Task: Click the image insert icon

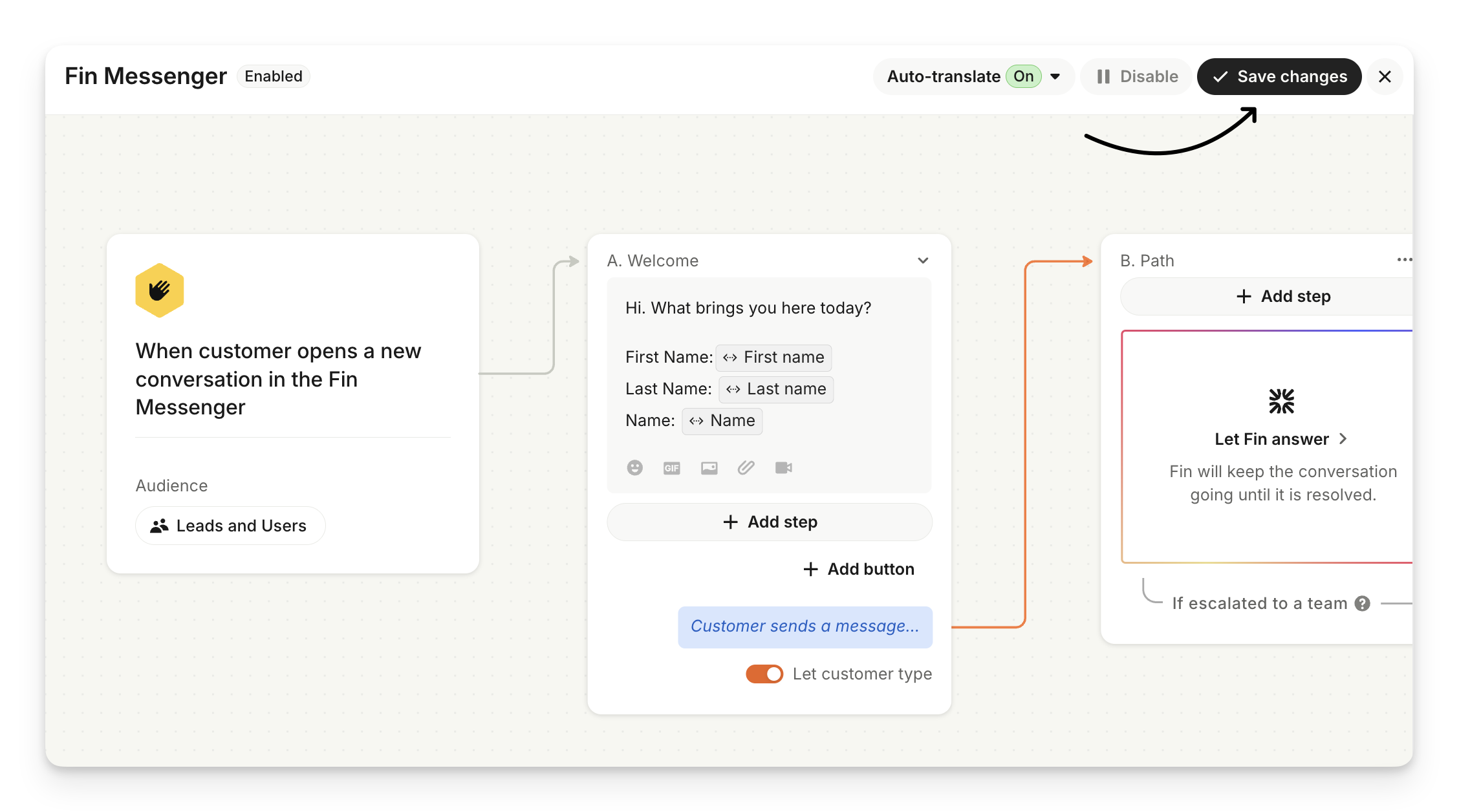Action: pyautogui.click(x=709, y=467)
